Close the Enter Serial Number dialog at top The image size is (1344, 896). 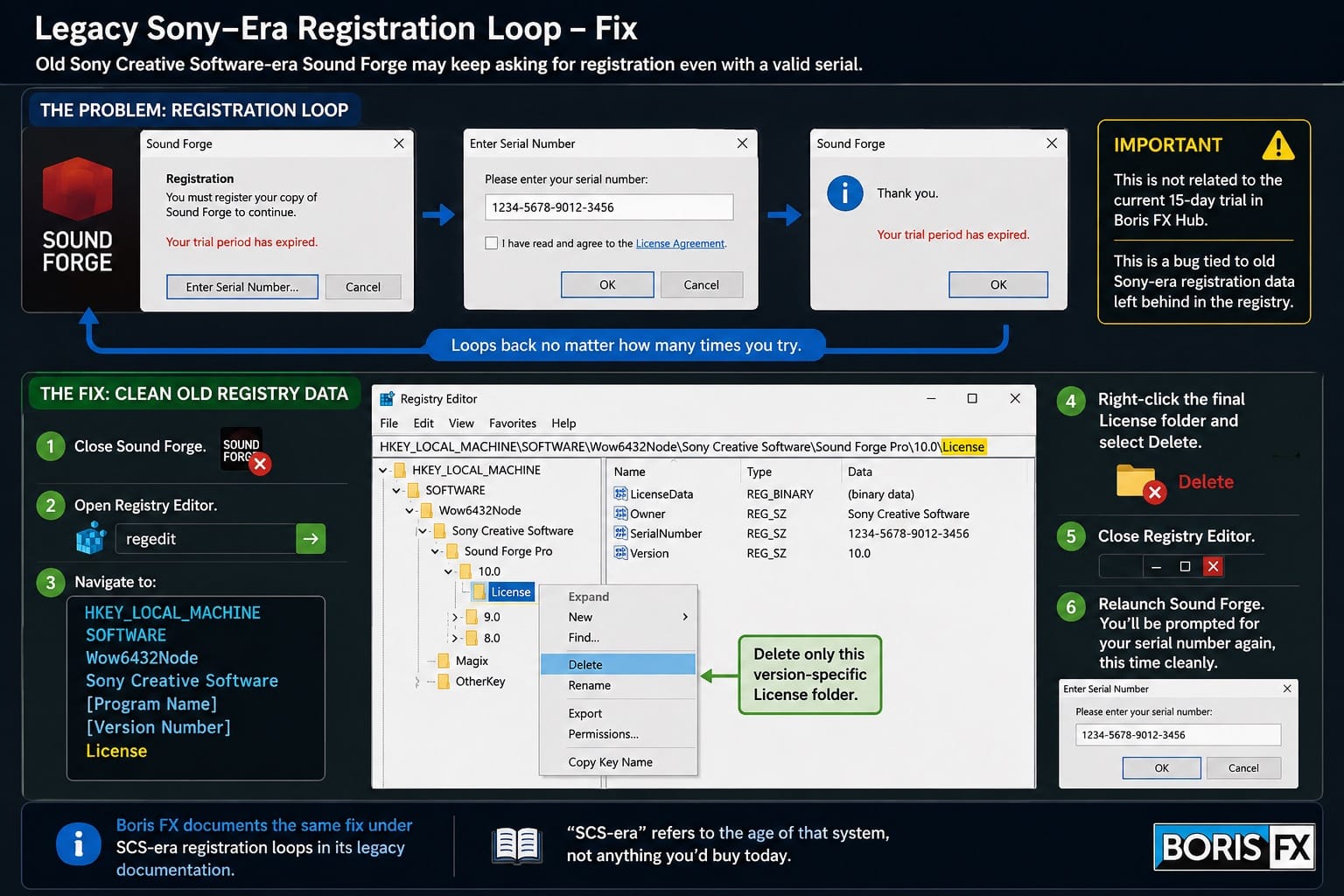[x=742, y=143]
